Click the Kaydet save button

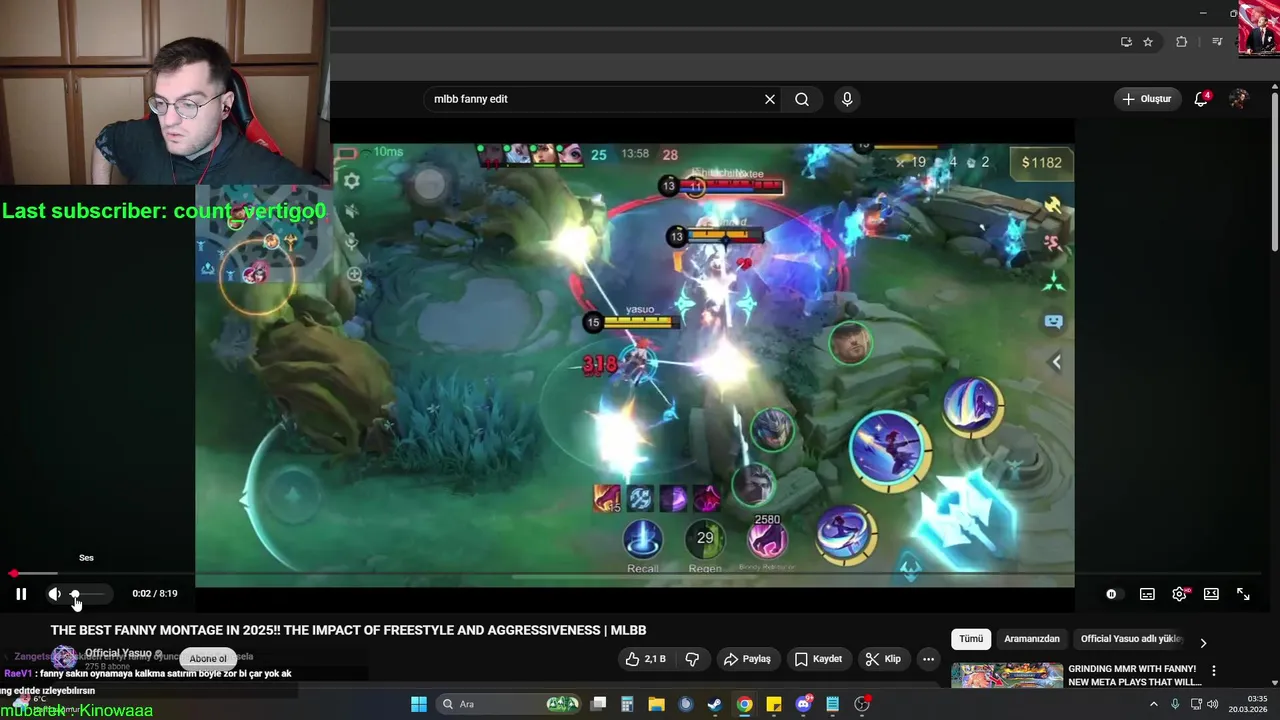(818, 659)
